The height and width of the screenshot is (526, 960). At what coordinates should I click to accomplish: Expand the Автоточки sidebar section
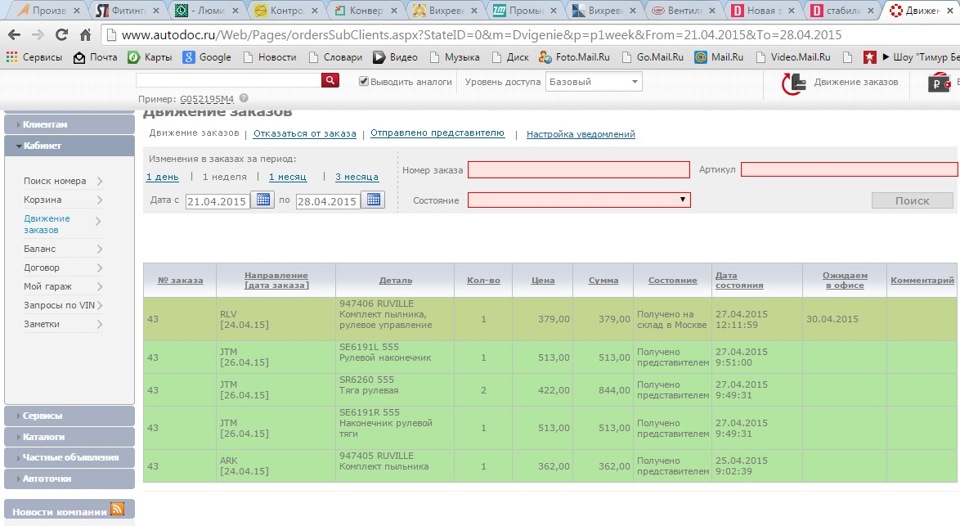(x=69, y=478)
